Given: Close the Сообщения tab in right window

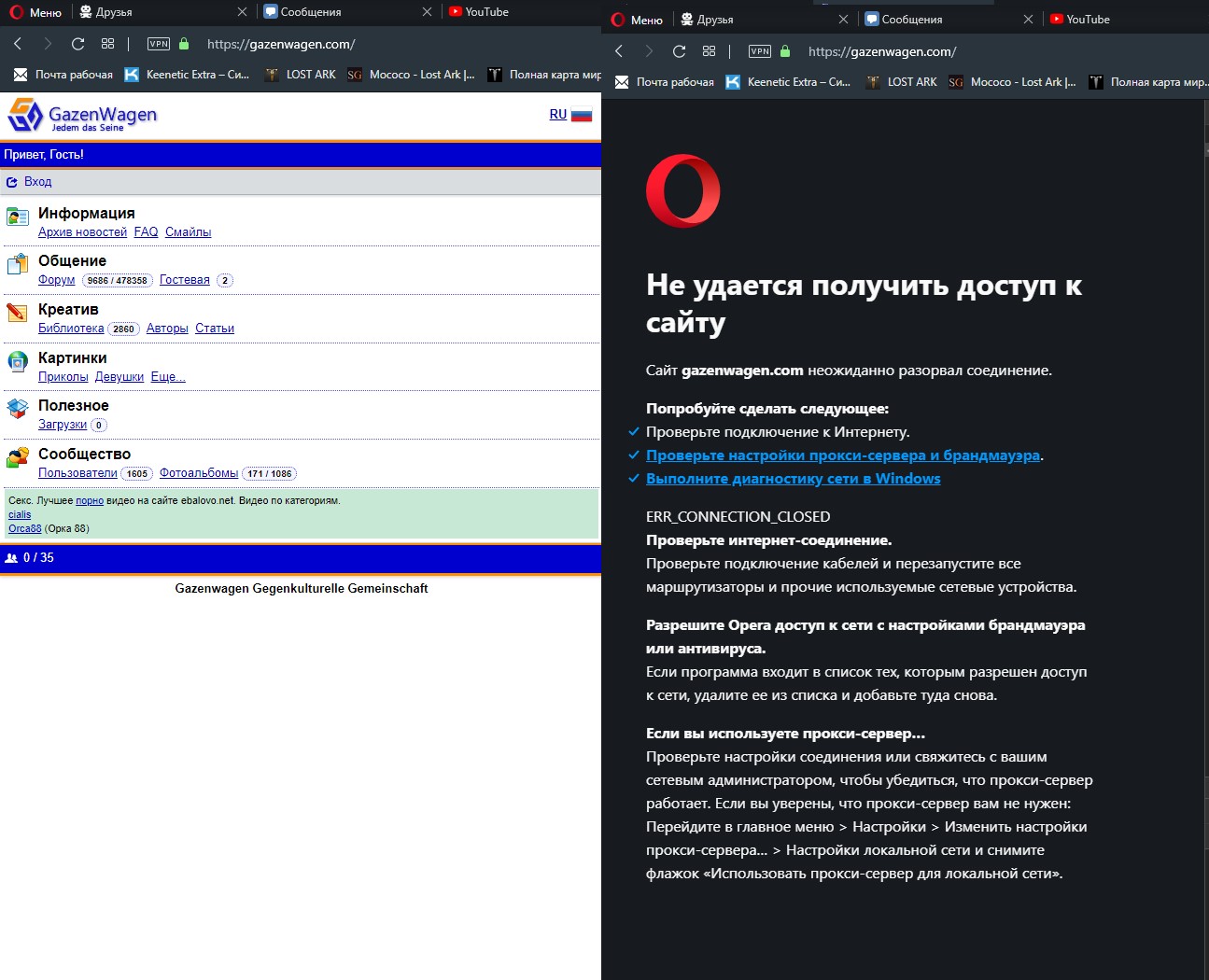Looking at the screenshot, I should pos(1028,20).
